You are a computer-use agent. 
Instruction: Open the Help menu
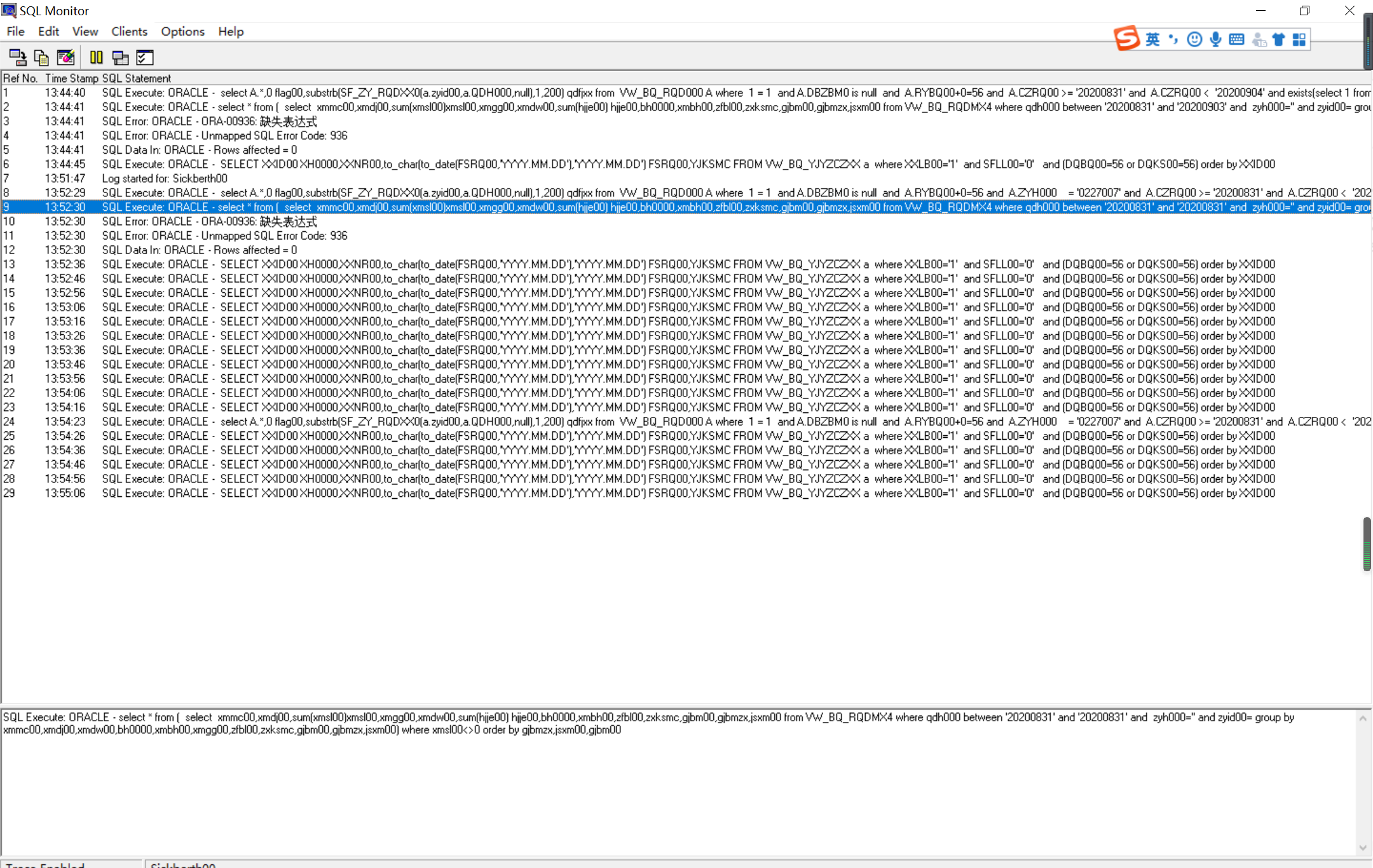pyautogui.click(x=231, y=32)
